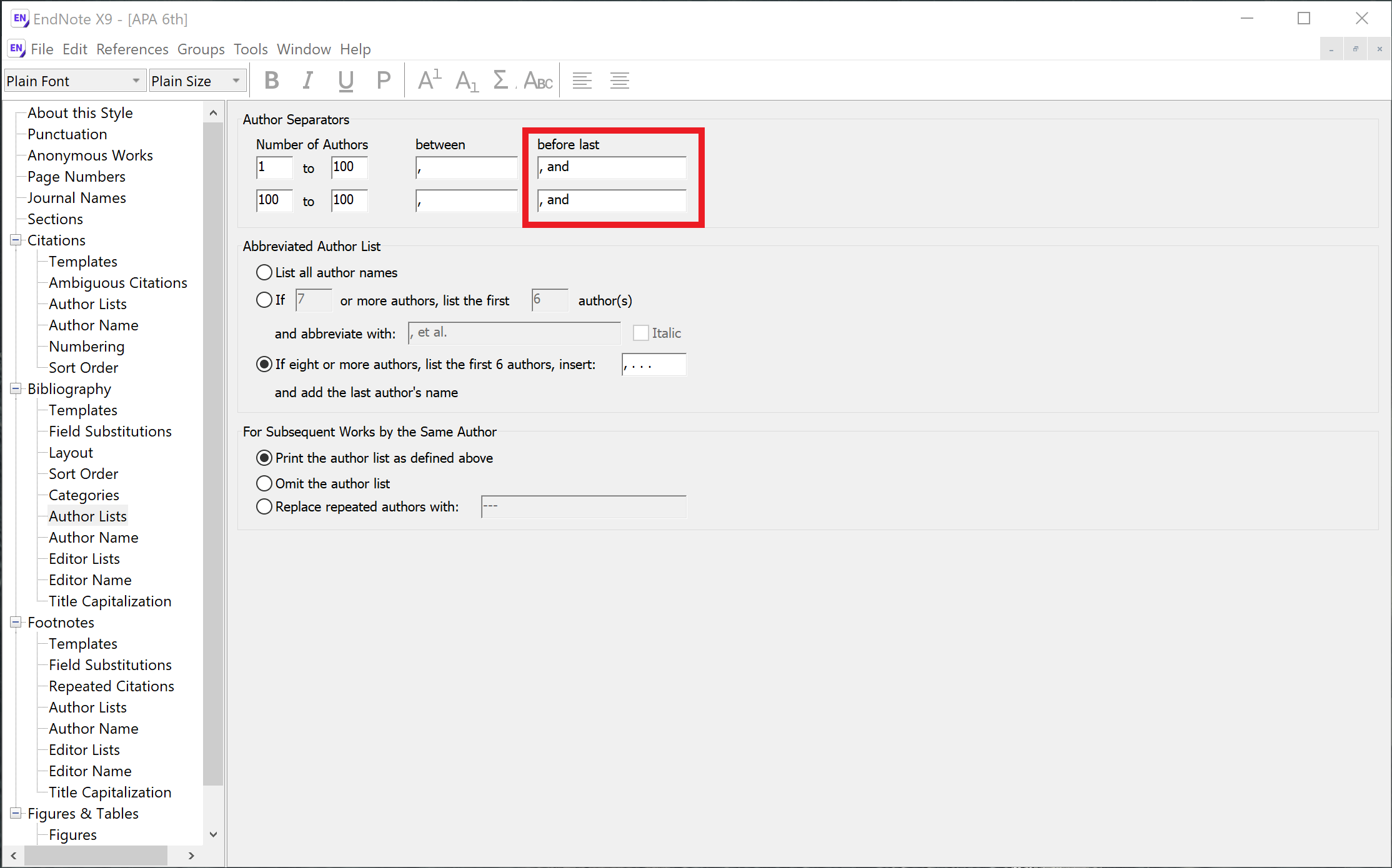Apply Italic formatting in toolbar

[x=308, y=81]
